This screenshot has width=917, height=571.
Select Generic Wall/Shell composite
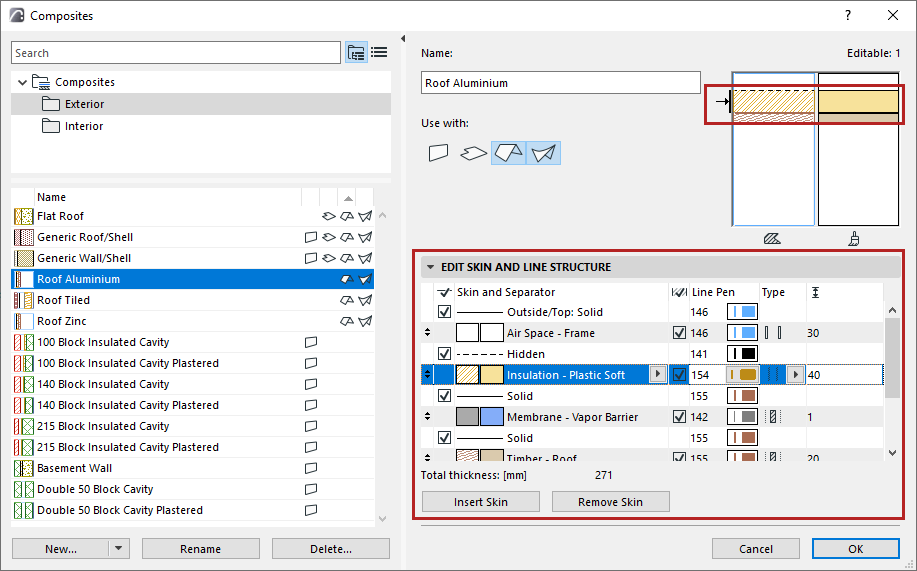[x=192, y=258]
